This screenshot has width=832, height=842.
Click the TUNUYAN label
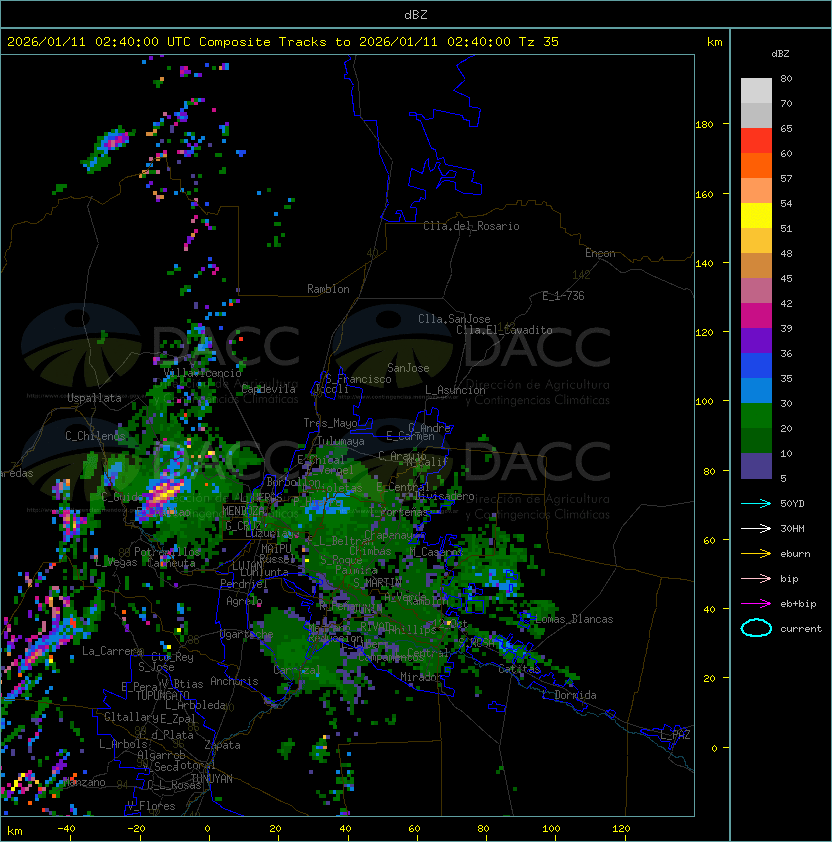click(212, 779)
